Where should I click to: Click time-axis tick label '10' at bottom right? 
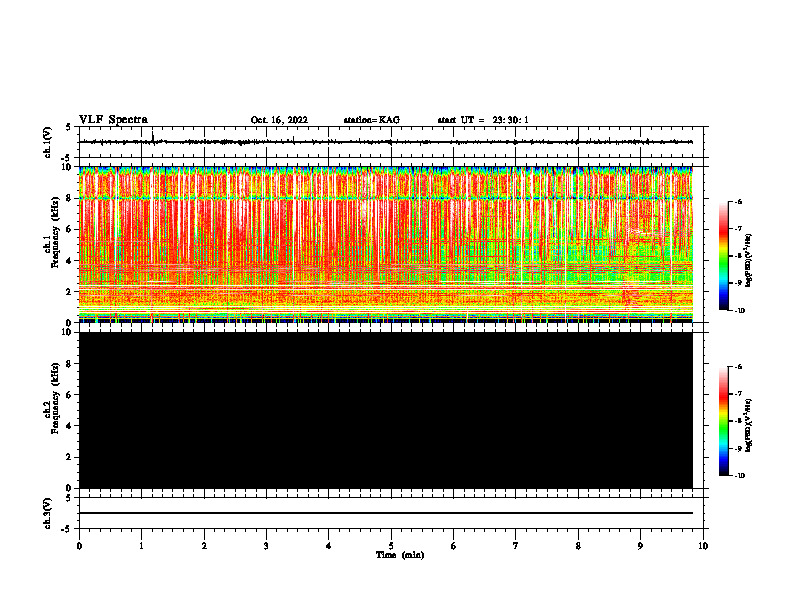pyautogui.click(x=703, y=546)
